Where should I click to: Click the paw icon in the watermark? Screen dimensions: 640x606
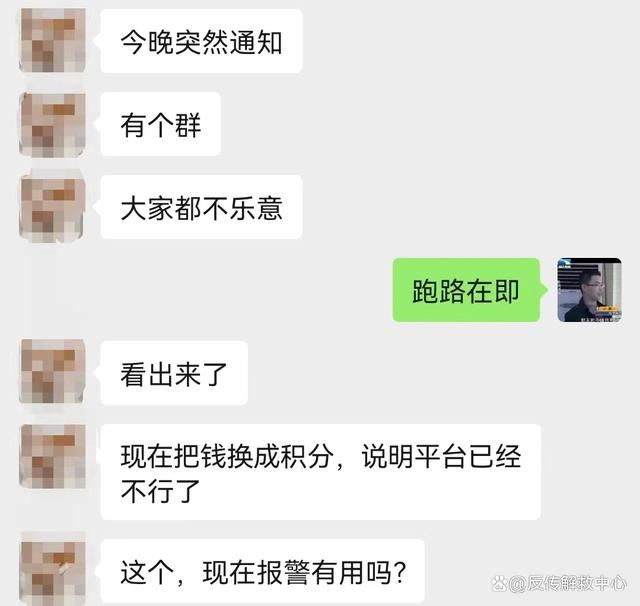(x=499, y=583)
